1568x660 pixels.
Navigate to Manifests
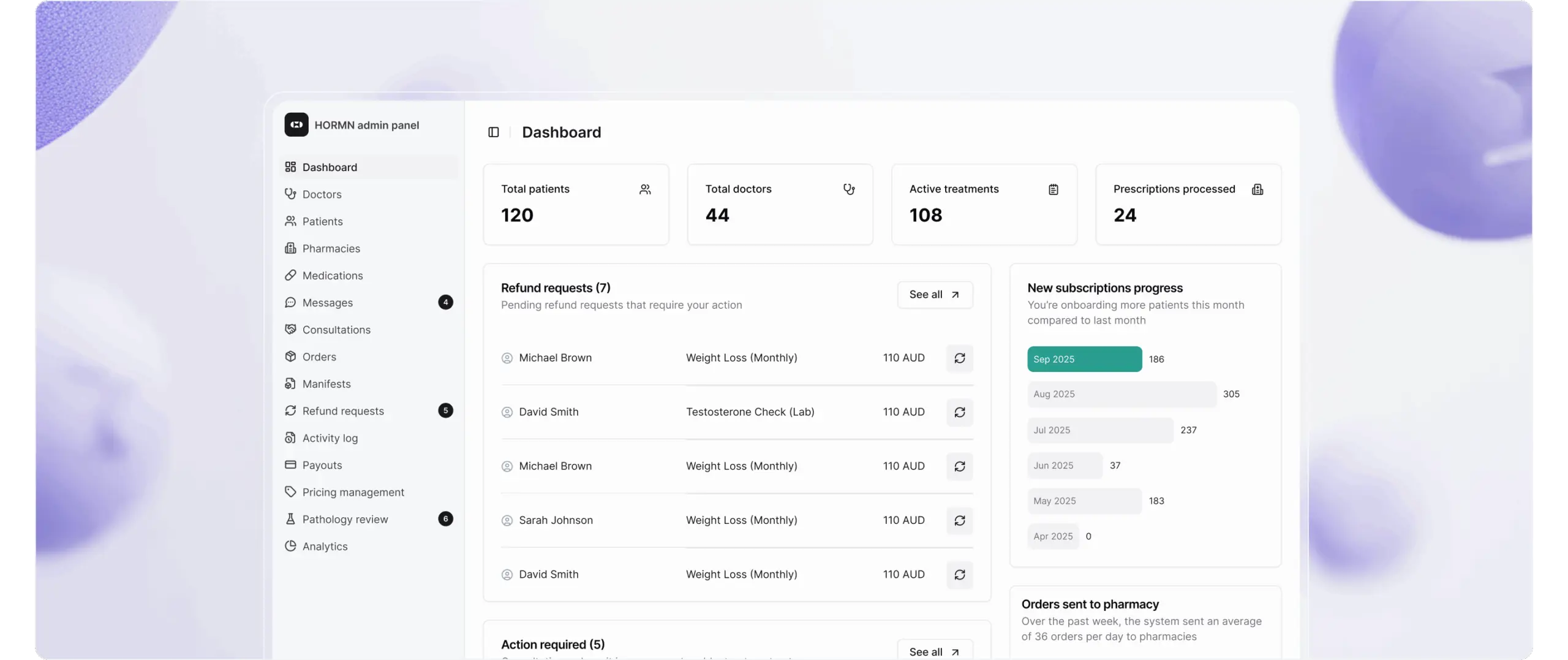[369, 384]
